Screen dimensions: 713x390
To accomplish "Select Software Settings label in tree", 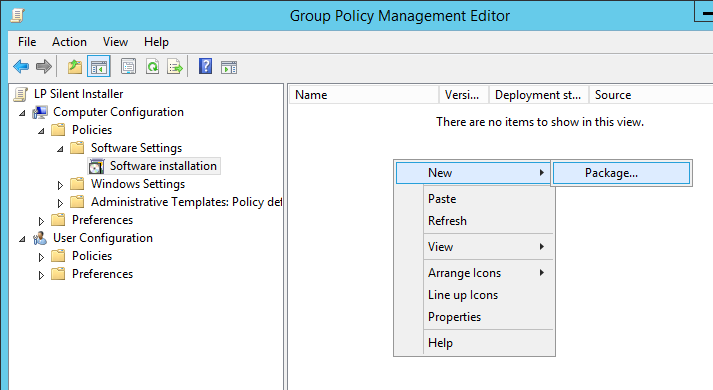I will (x=136, y=148).
